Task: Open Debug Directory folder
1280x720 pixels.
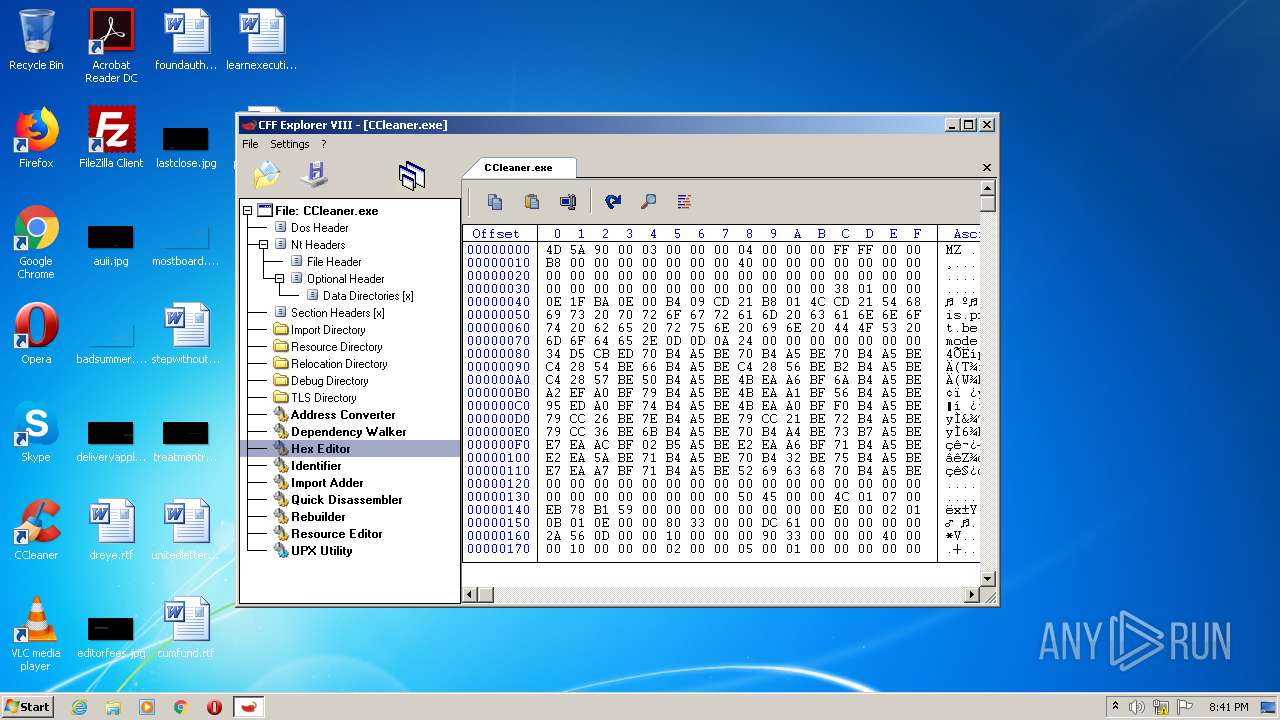Action: (330, 381)
